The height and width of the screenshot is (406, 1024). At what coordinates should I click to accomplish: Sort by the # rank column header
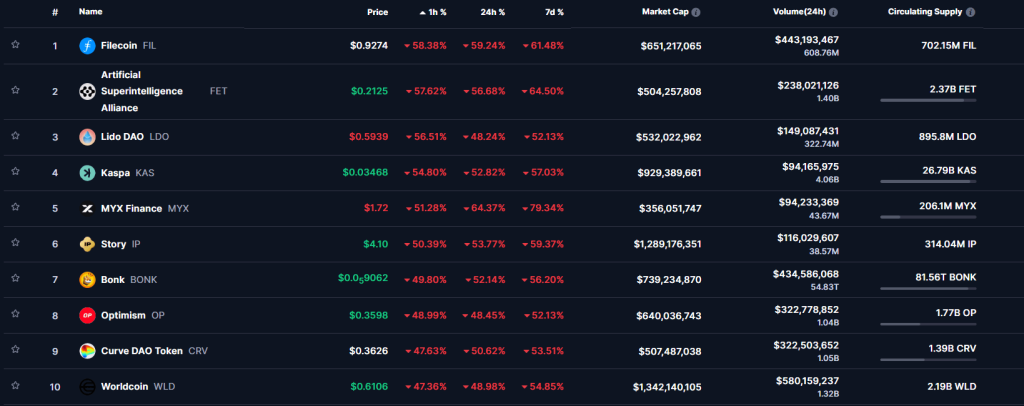[56, 12]
